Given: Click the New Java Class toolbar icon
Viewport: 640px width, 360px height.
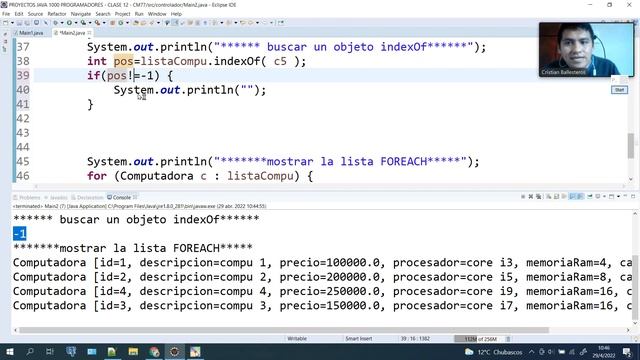Looking at the screenshot, I should (x=120, y=23).
